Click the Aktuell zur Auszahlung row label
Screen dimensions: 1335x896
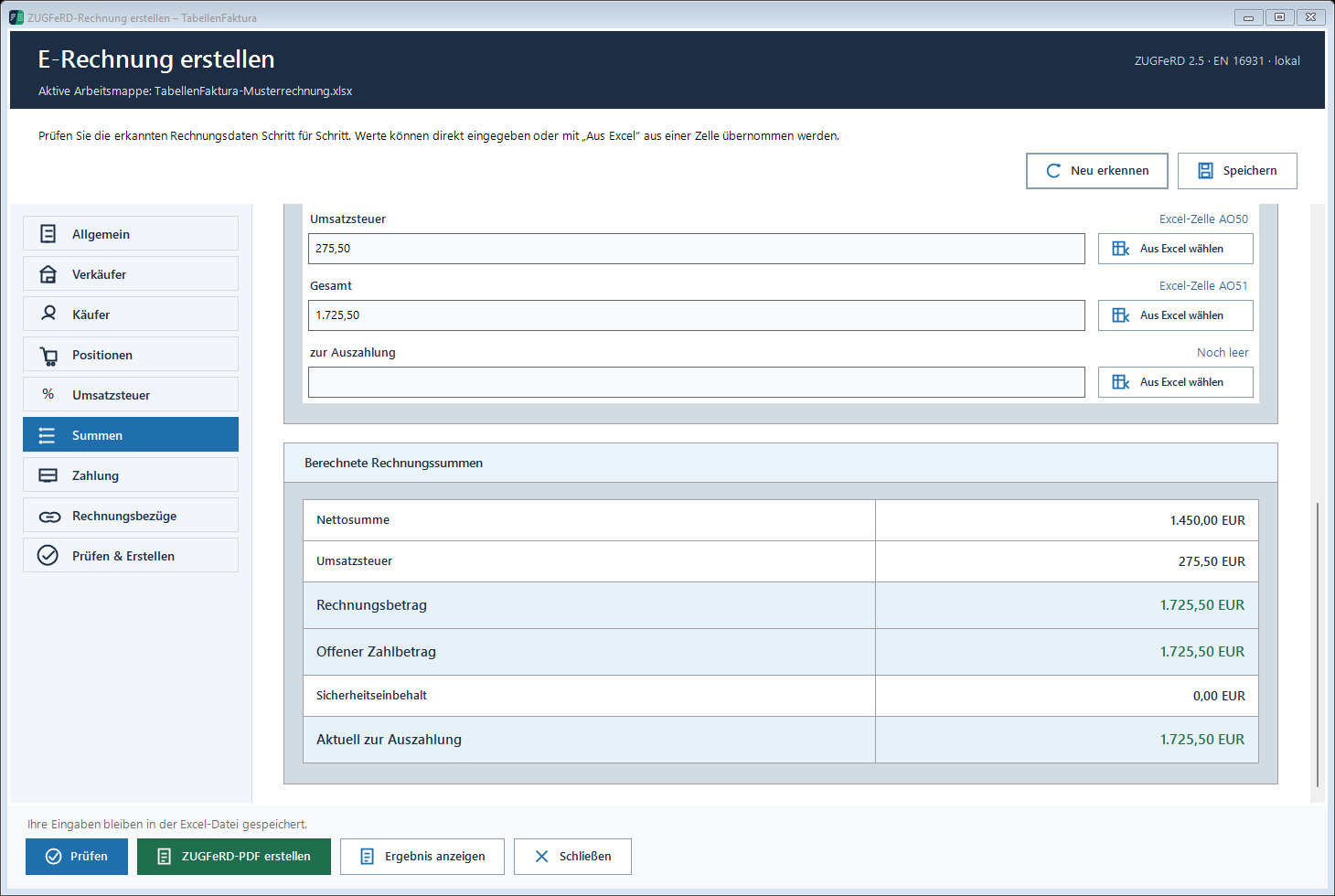pyautogui.click(x=389, y=740)
